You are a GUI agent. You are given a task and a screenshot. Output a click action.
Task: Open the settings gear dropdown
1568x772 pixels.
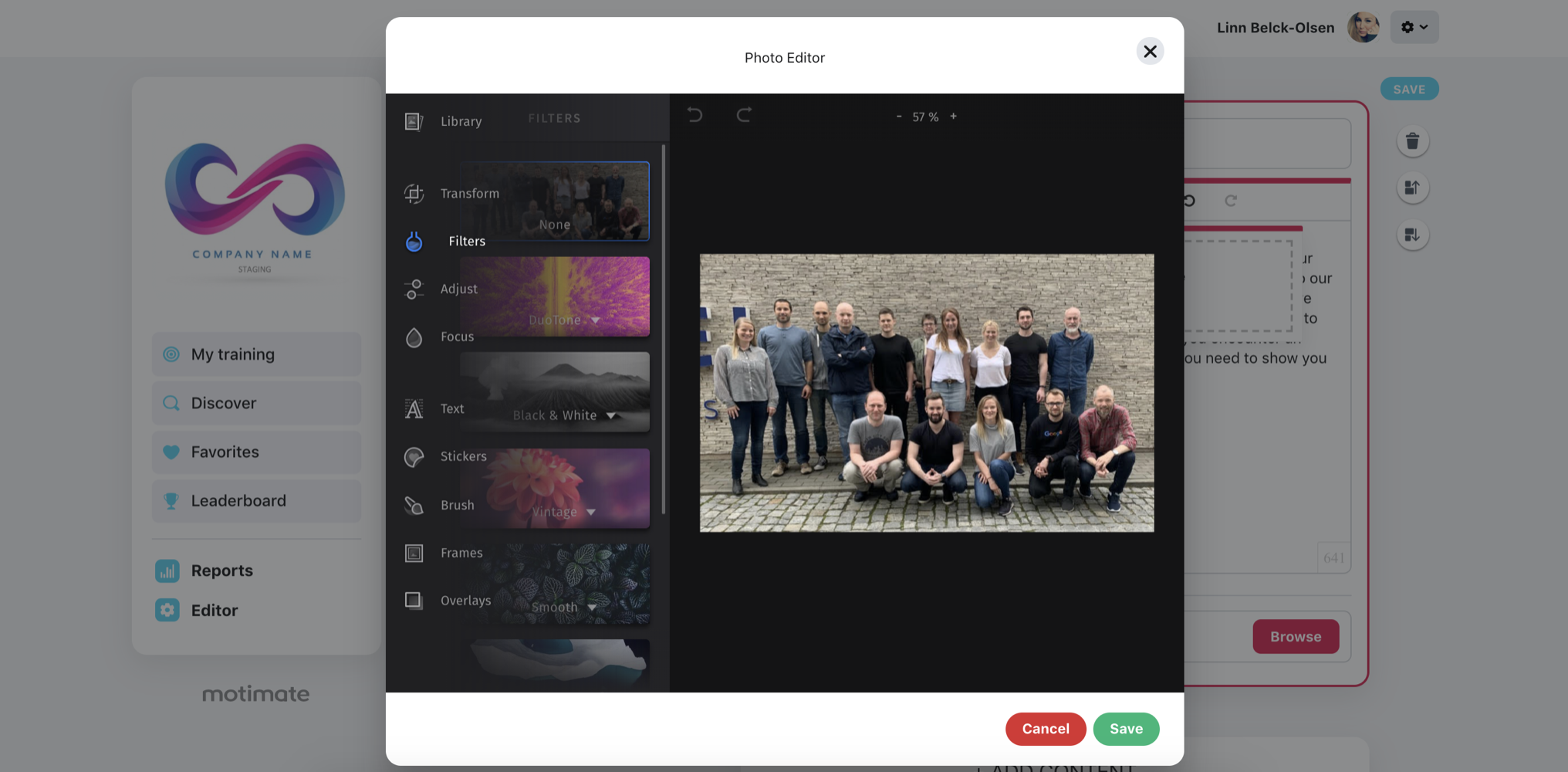pos(1414,27)
